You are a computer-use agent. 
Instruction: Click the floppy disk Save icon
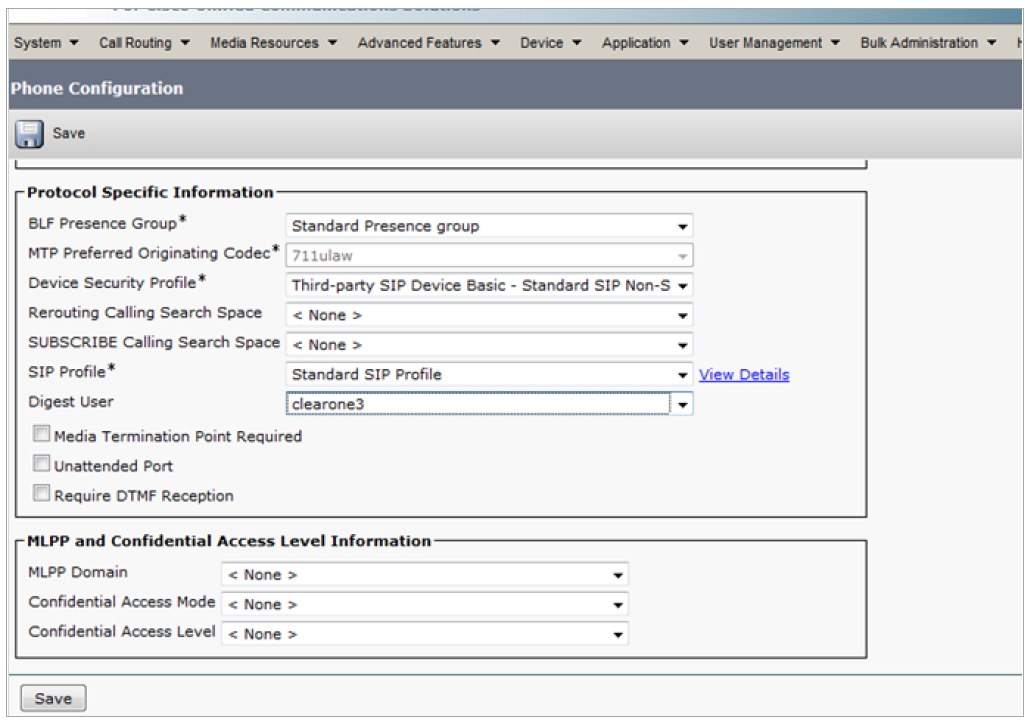pos(29,134)
